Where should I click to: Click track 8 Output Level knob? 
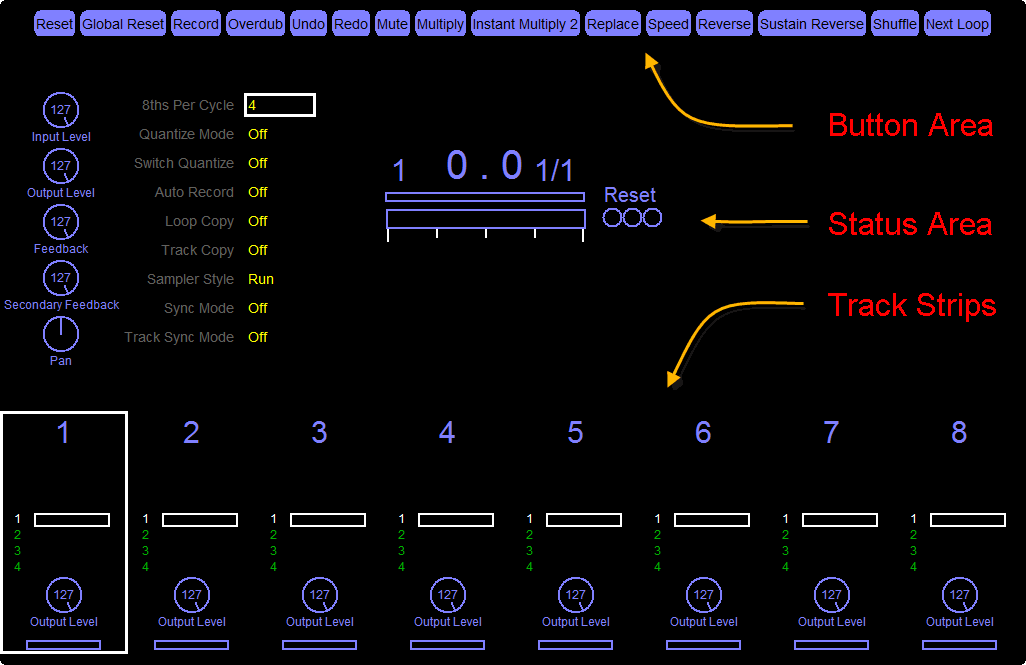[x=960, y=595]
